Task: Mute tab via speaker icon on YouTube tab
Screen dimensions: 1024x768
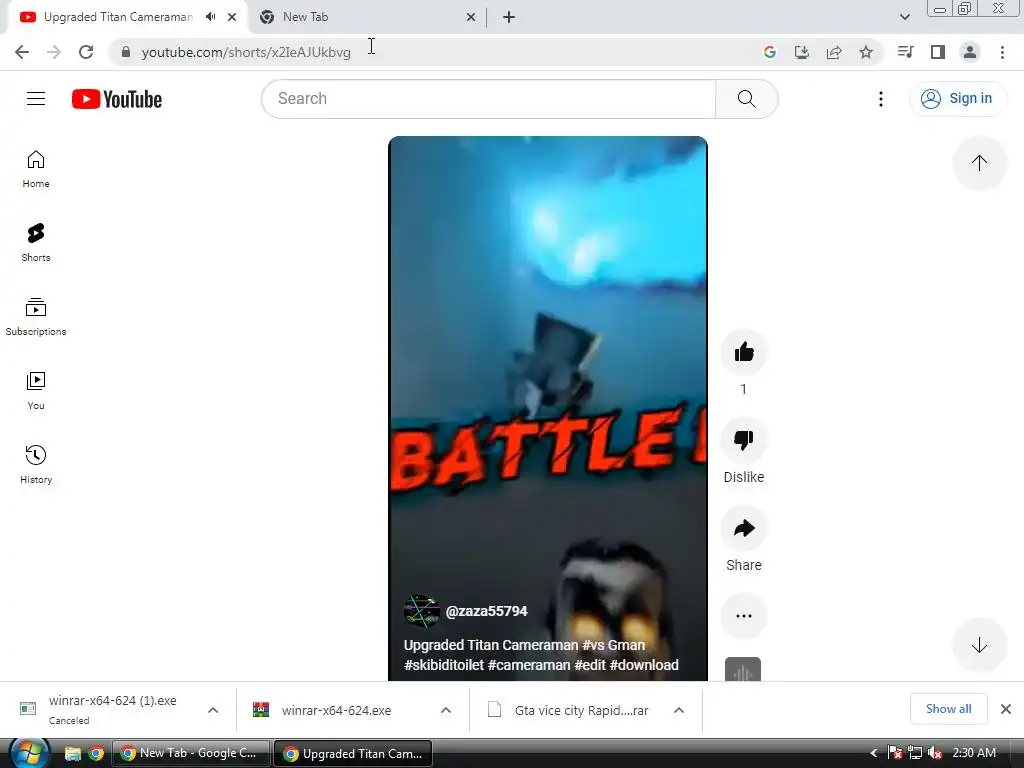Action: click(210, 17)
